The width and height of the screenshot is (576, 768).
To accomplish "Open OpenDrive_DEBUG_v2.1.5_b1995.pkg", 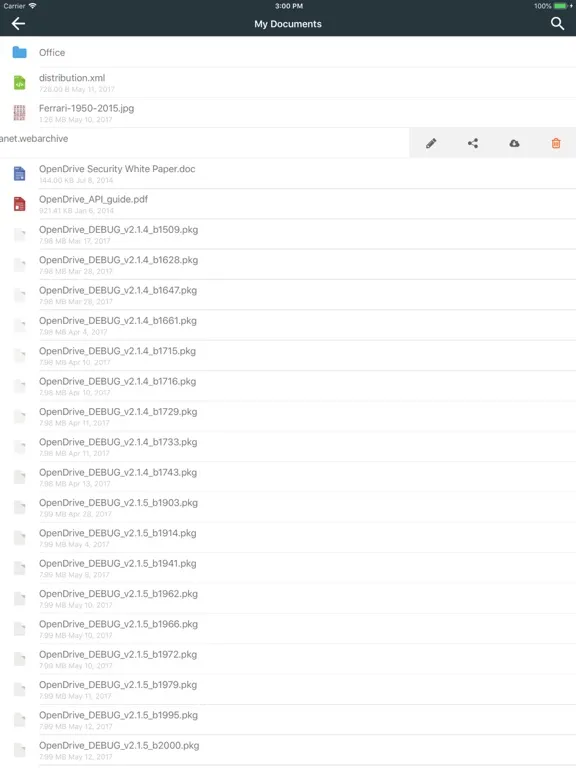I will (288, 720).
